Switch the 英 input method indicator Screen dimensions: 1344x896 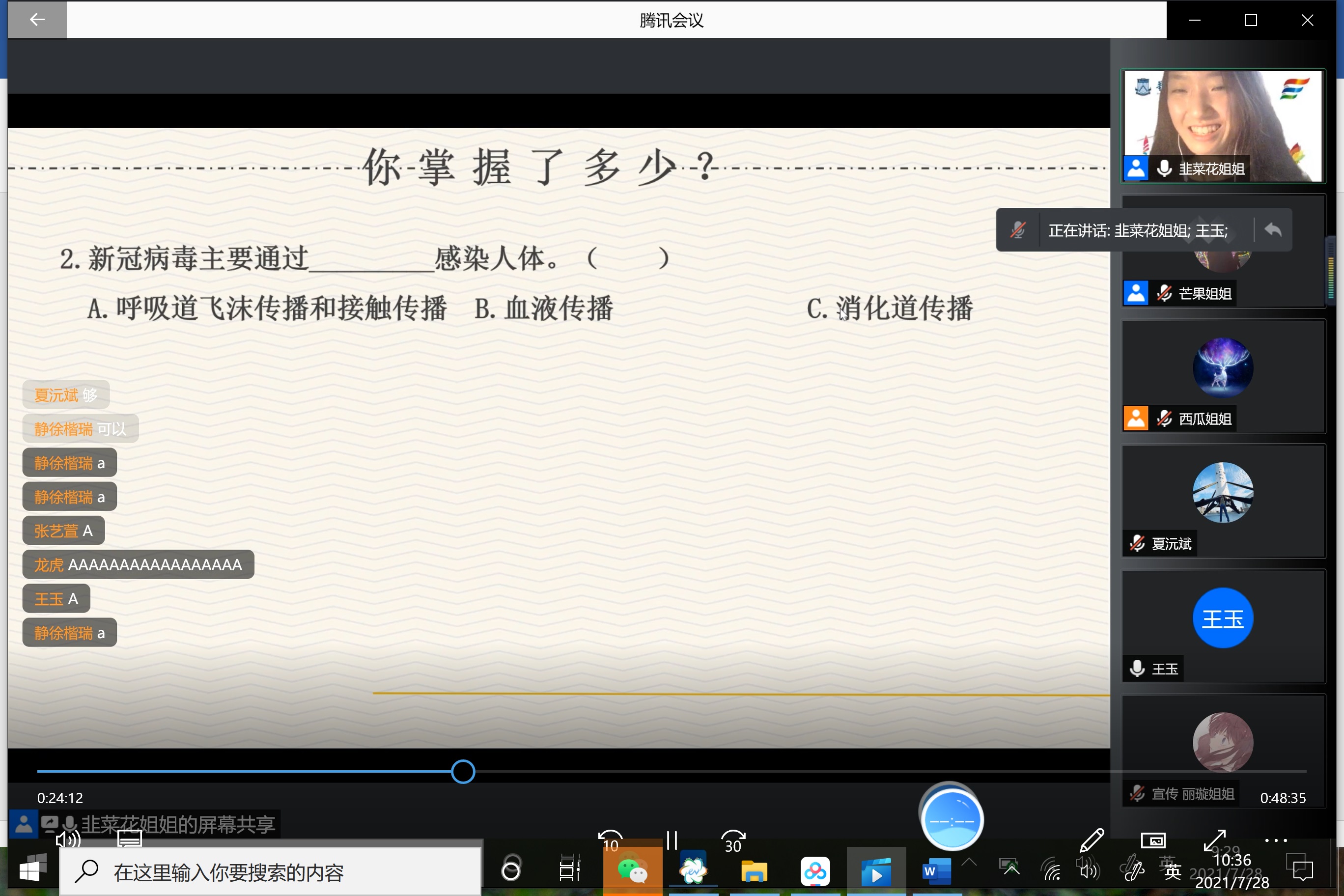[x=1173, y=872]
